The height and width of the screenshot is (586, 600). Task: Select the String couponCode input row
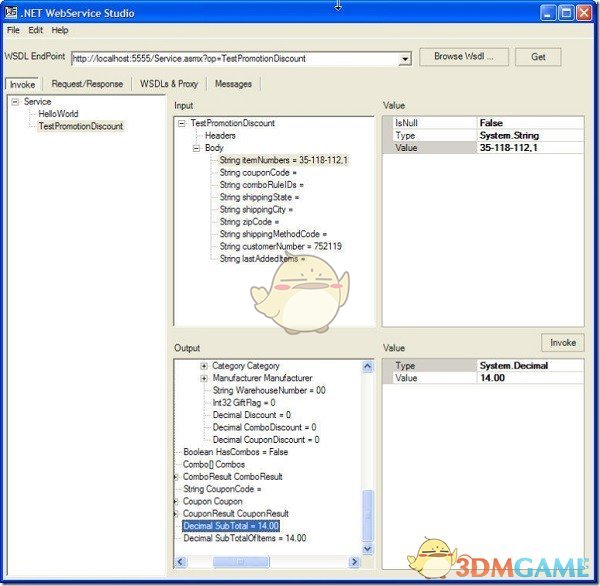pos(258,173)
